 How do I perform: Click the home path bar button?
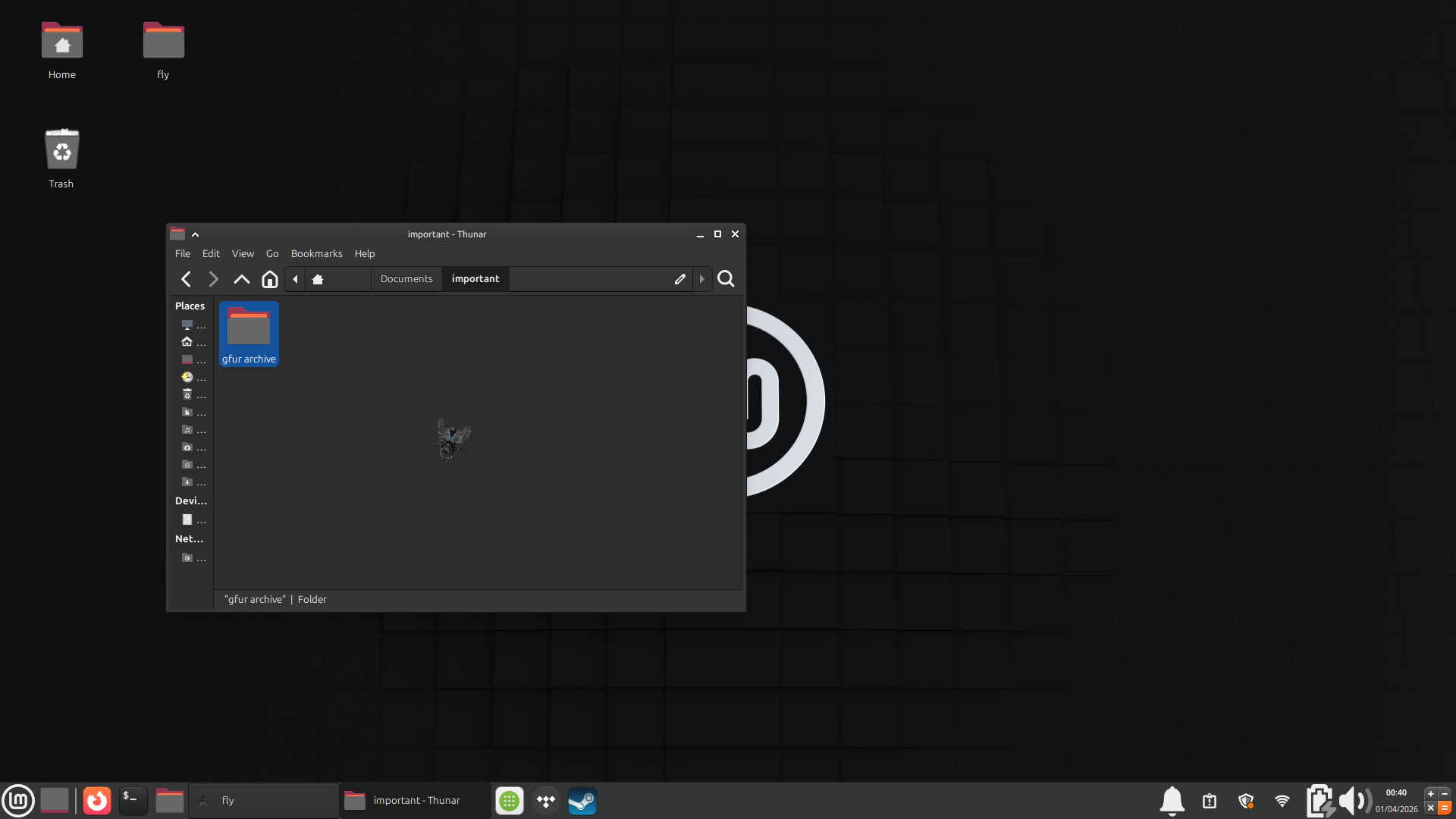click(x=318, y=279)
